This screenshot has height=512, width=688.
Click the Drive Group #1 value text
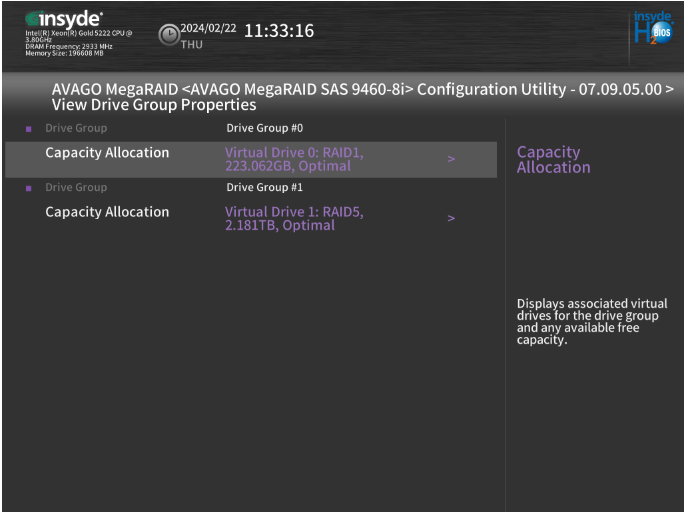click(264, 187)
